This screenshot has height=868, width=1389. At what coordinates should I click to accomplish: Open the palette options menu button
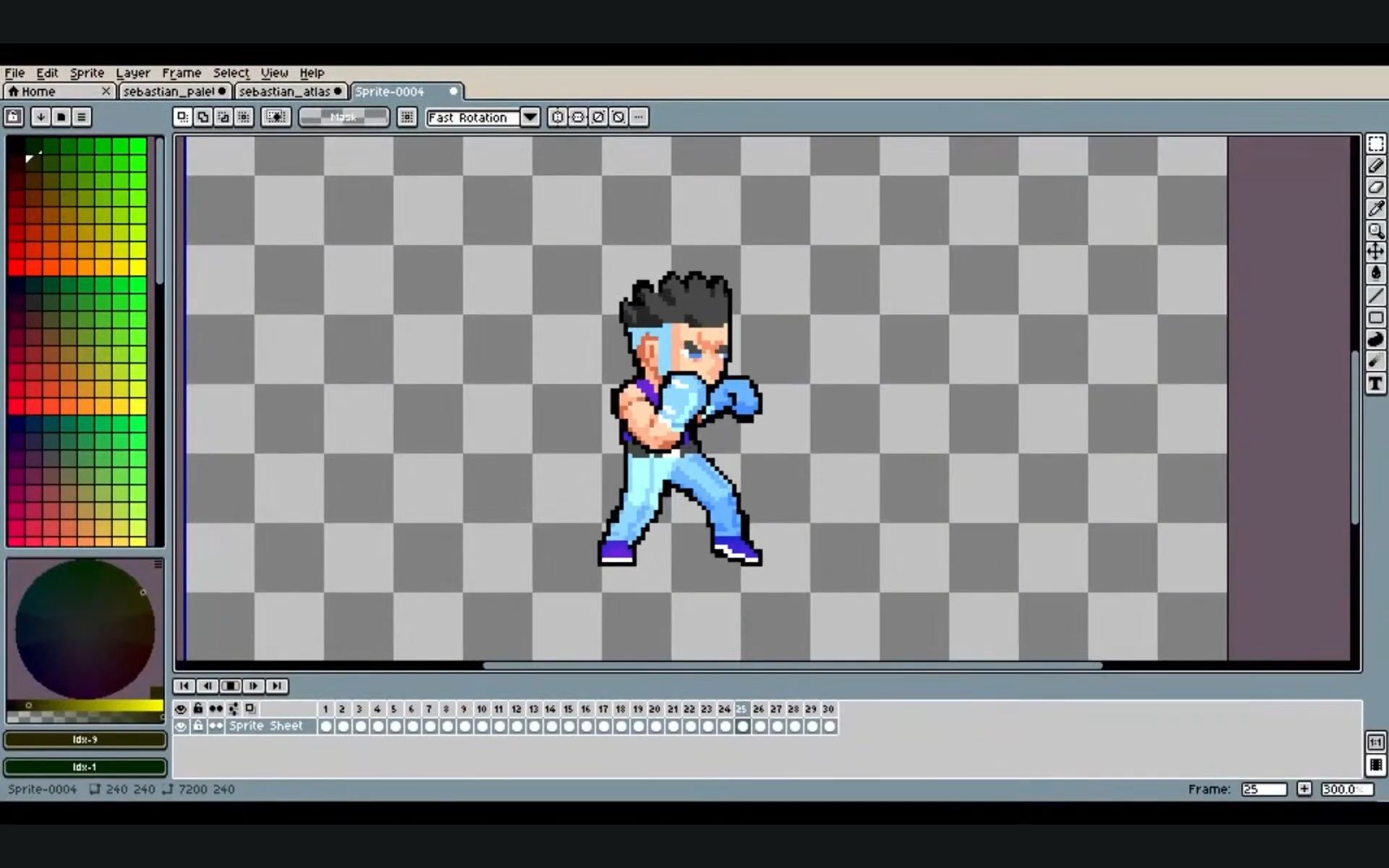point(82,117)
